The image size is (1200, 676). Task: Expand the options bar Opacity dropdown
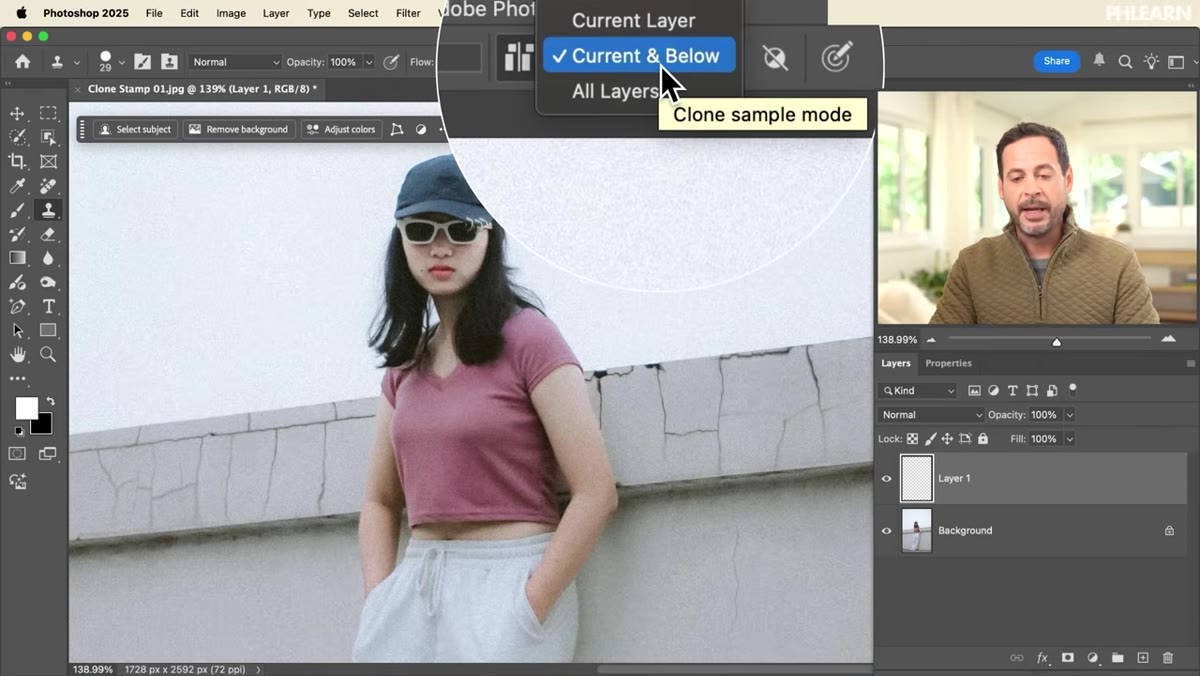tap(369, 62)
